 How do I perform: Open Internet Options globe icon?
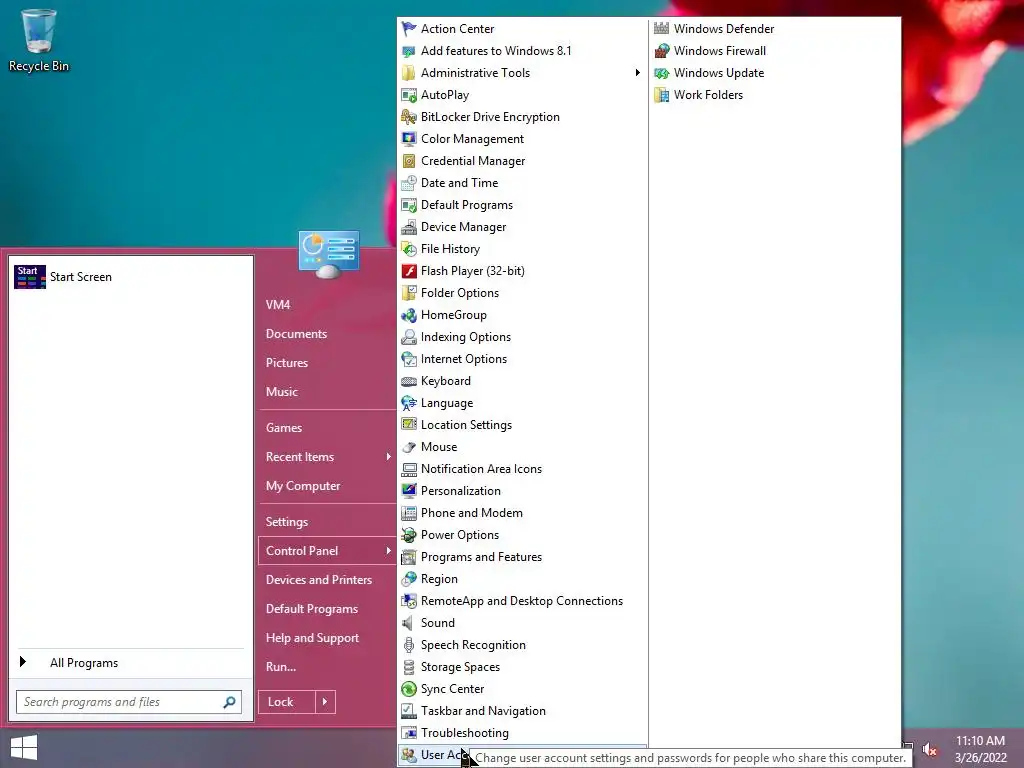(x=409, y=359)
